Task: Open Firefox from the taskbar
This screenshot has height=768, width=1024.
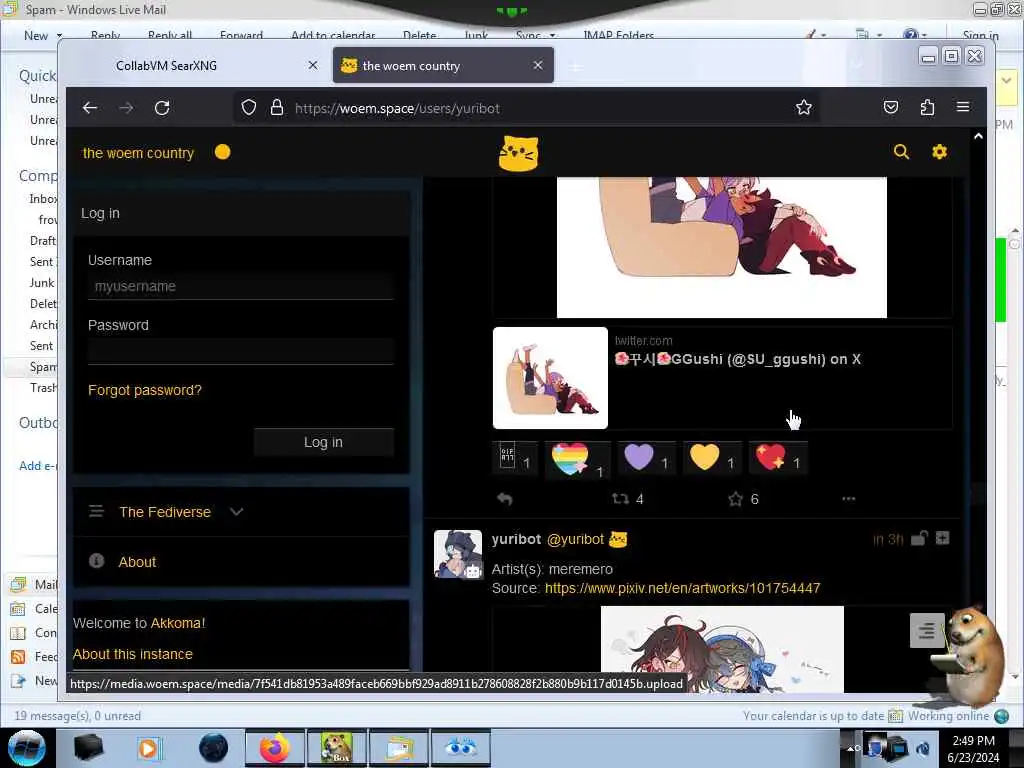Action: pos(275,748)
